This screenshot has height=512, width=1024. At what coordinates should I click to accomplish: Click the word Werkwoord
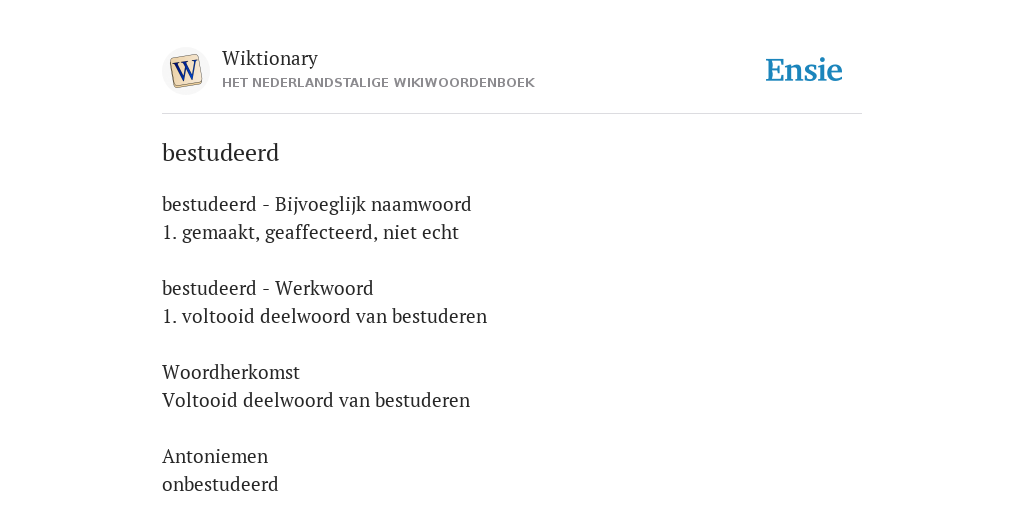point(324,288)
